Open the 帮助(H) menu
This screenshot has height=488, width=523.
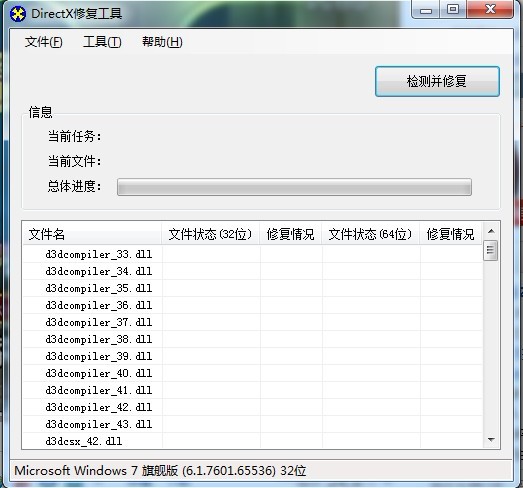click(x=162, y=42)
